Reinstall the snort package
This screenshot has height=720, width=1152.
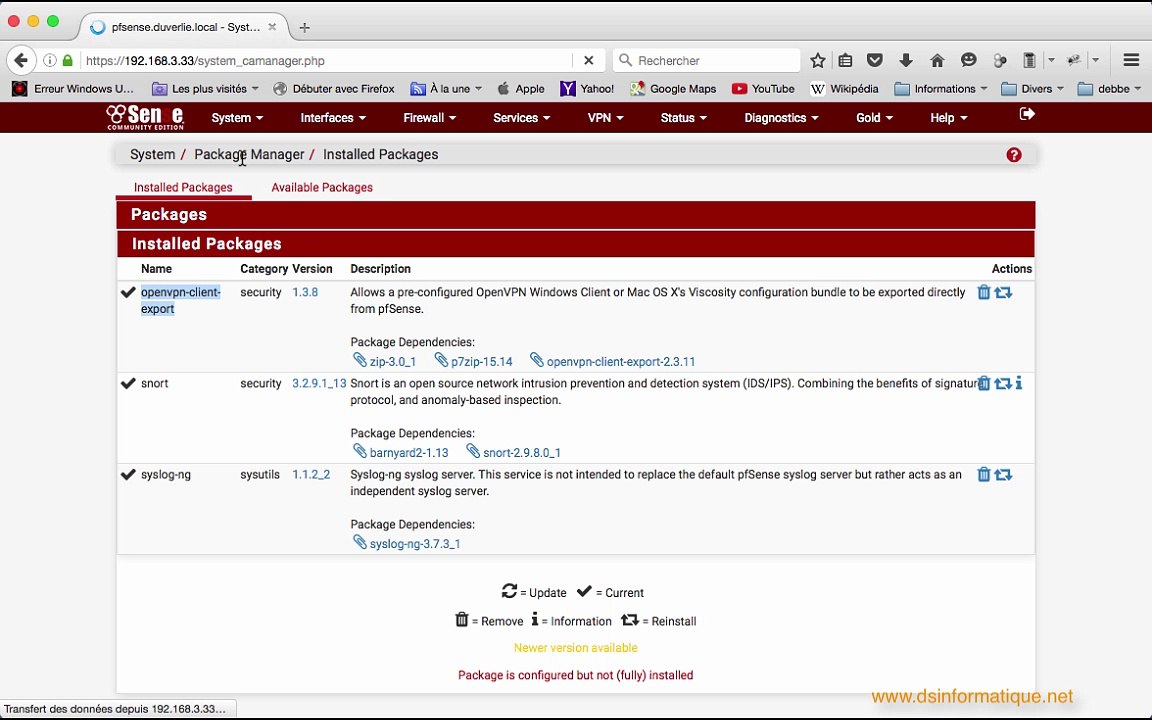tap(1002, 384)
